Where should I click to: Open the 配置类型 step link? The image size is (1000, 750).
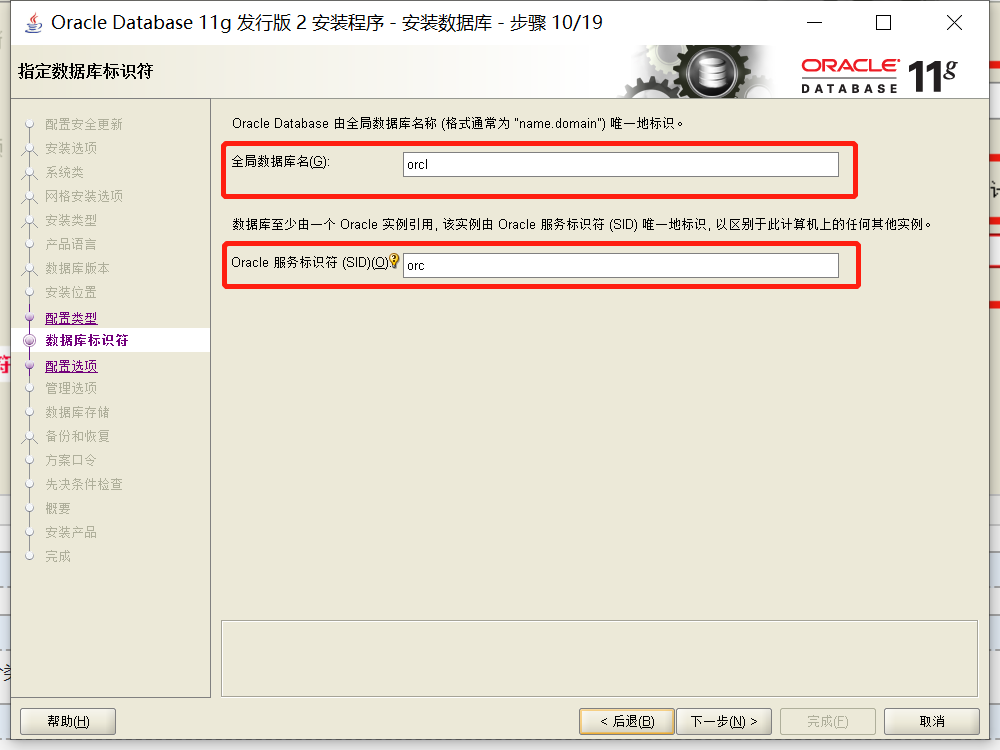71,318
